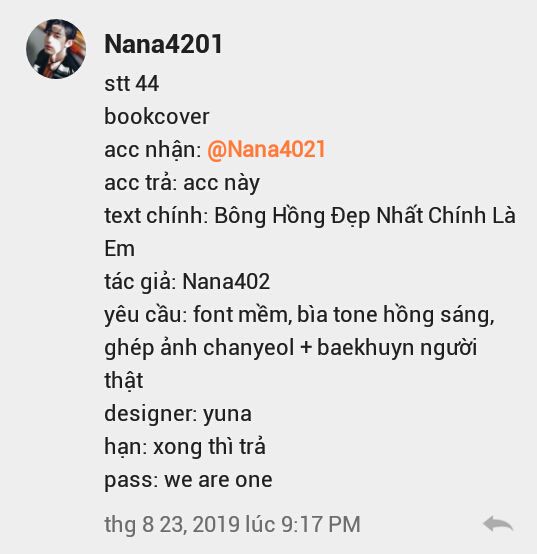Select the "designer: yuna" line
The width and height of the screenshot is (537, 554).
[178, 414]
